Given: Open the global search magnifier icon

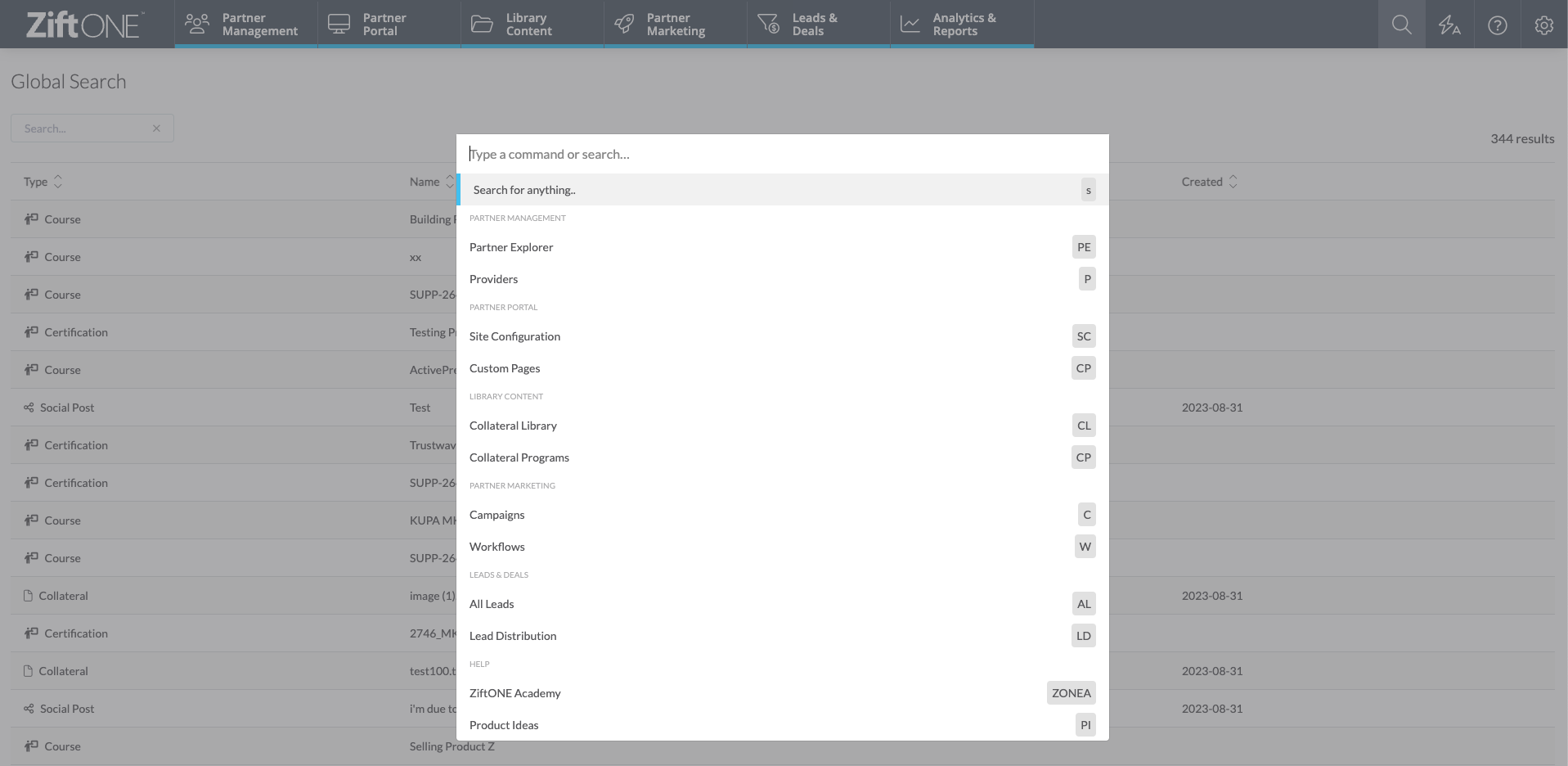Looking at the screenshot, I should tap(1401, 25).
